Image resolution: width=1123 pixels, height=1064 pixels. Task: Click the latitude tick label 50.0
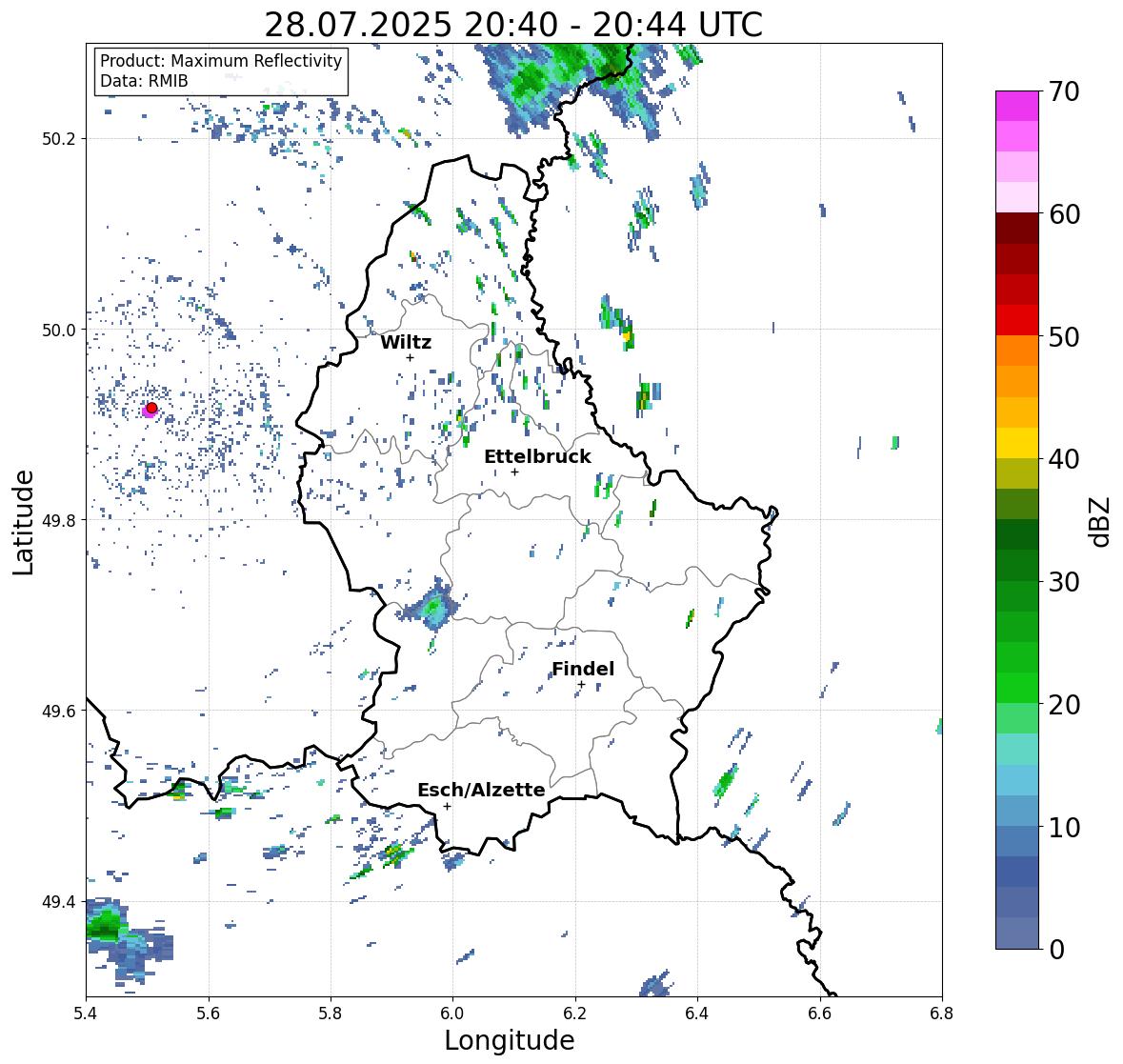pyautogui.click(x=60, y=331)
